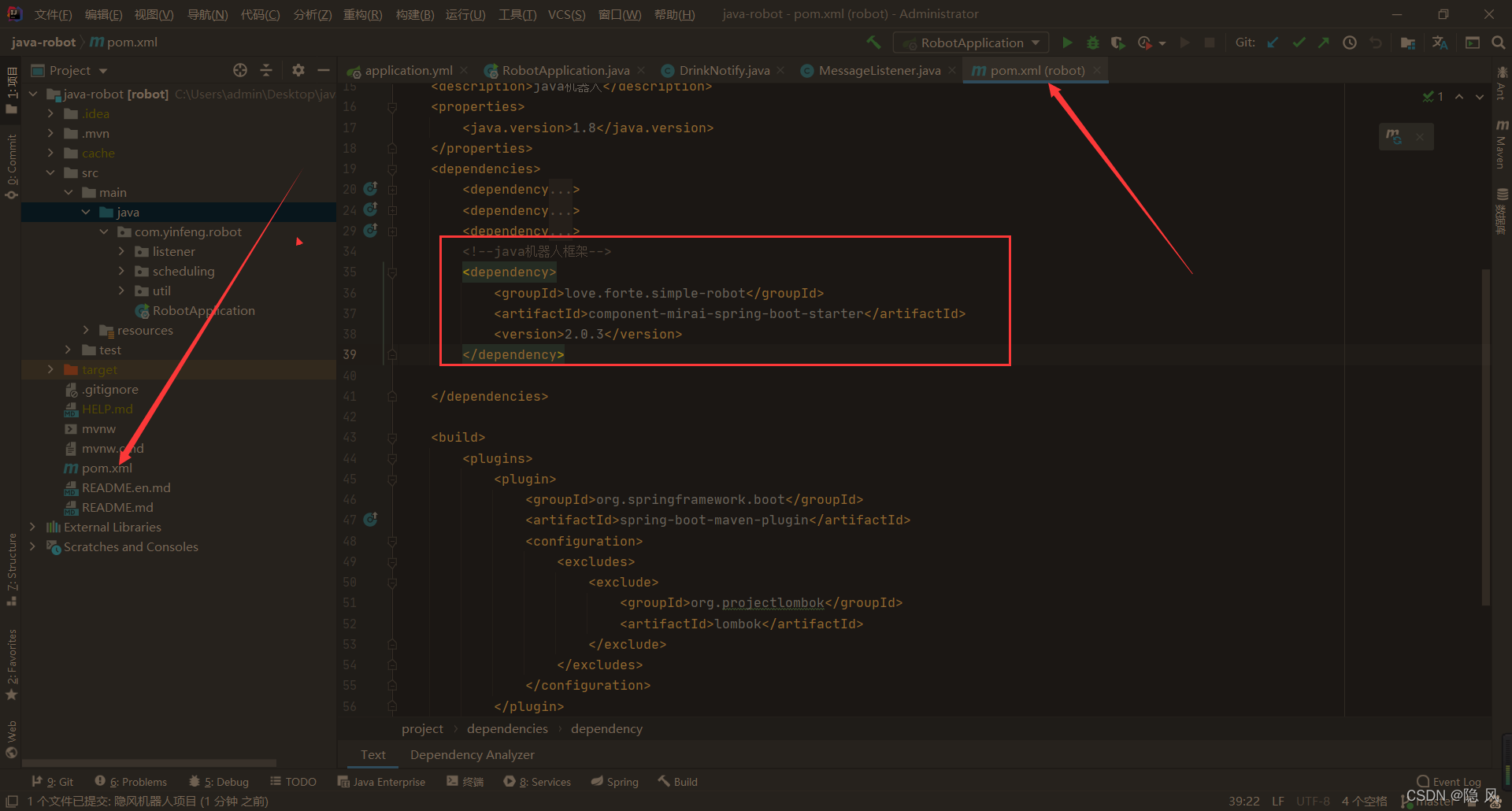Collapse all in Project panel
The width and height of the screenshot is (1512, 811).
[x=266, y=70]
